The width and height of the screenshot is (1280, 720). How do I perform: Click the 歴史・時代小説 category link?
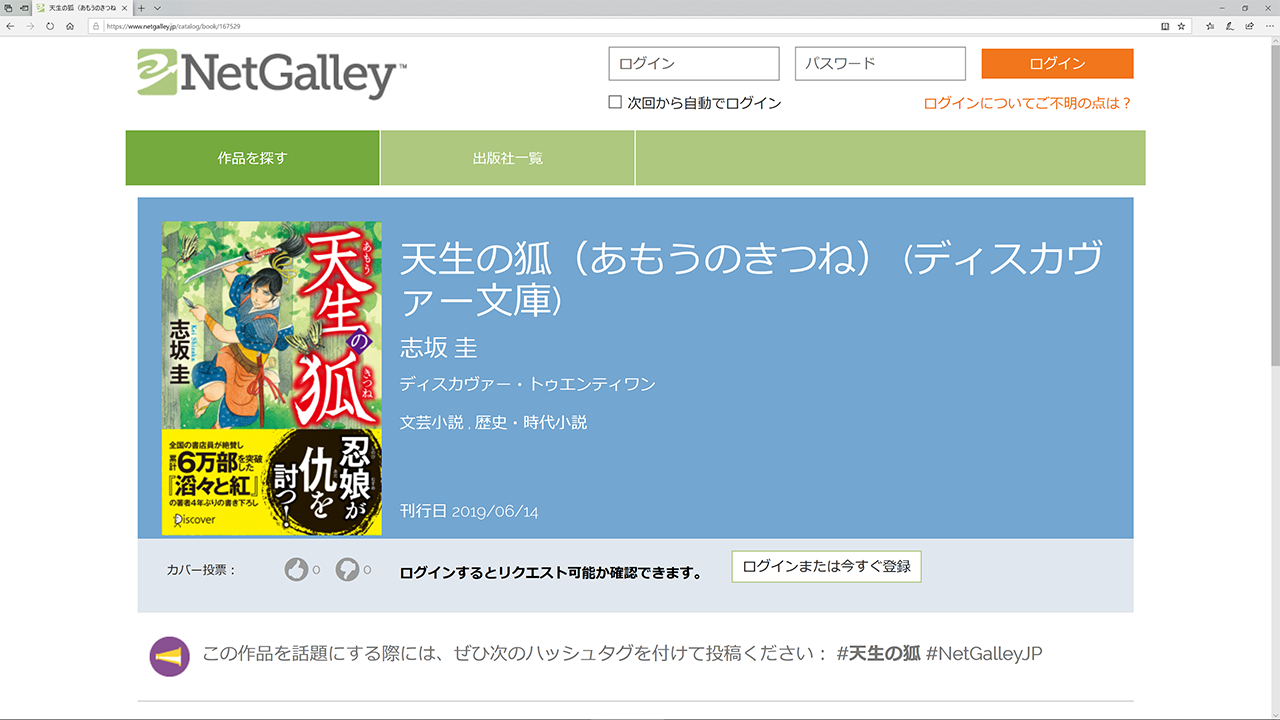click(x=530, y=422)
